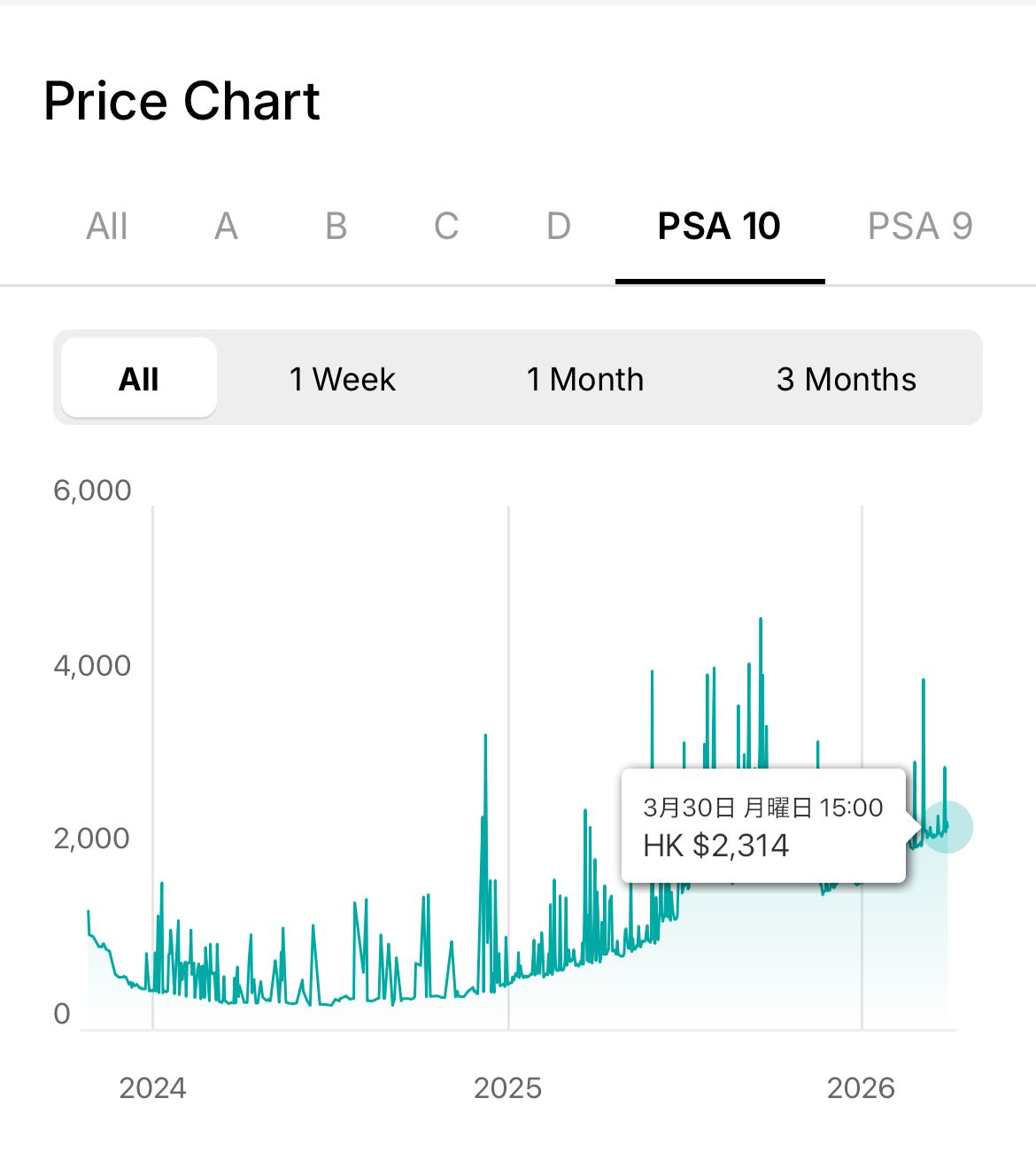Click the Price Chart heading
Image resolution: width=1036 pixels, height=1175 pixels.
coord(182,101)
